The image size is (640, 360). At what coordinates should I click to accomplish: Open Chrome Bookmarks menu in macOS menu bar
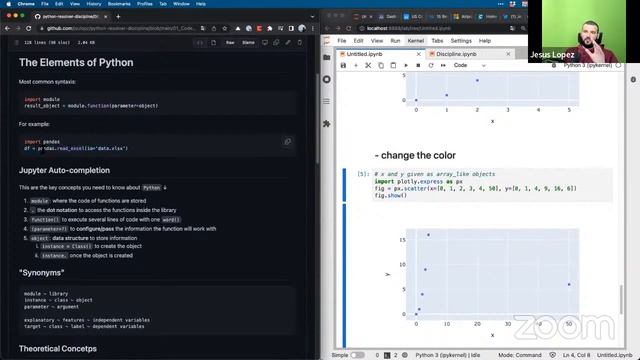point(119,4)
